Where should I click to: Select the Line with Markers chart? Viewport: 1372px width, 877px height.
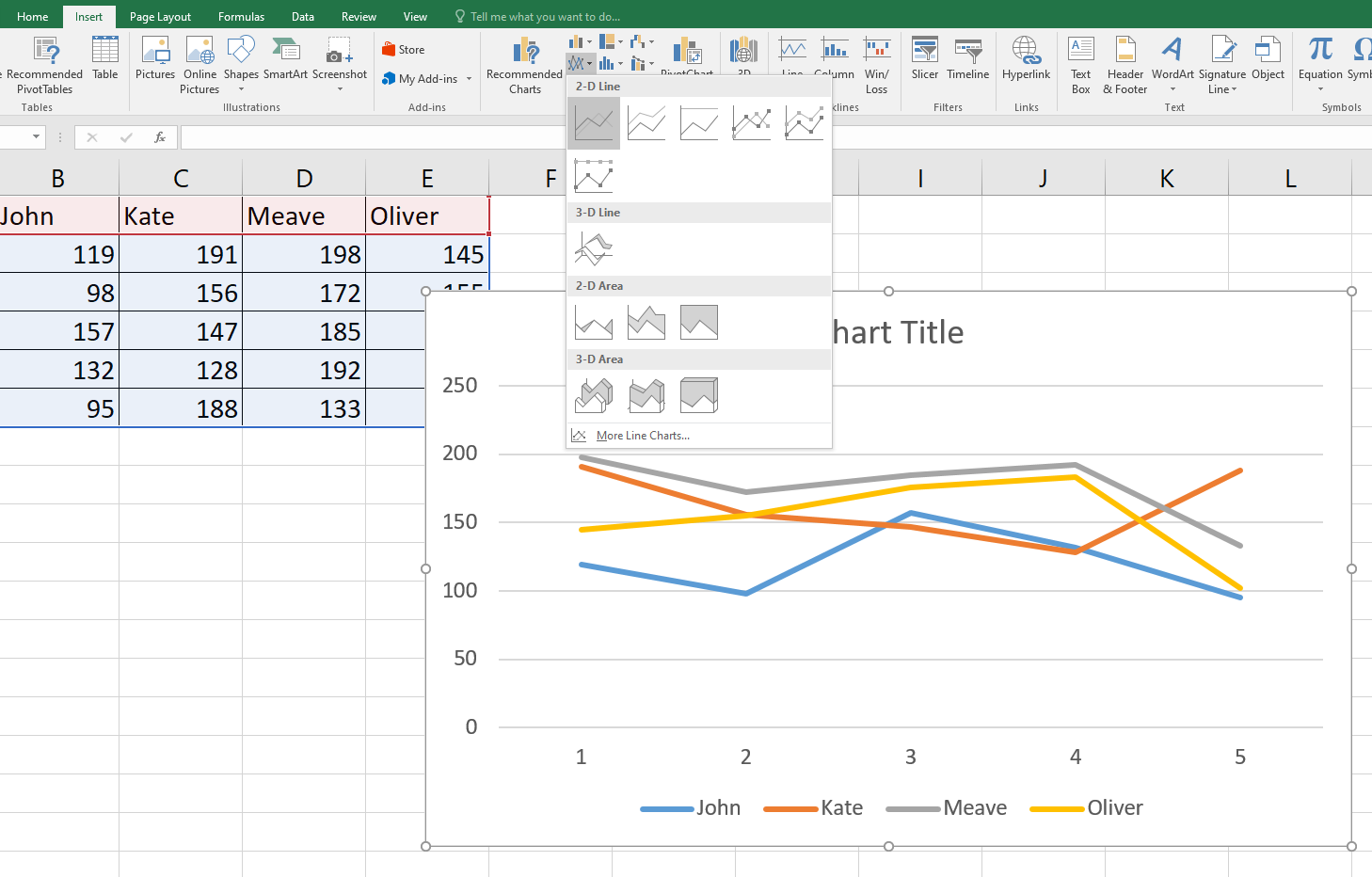pyautogui.click(x=752, y=123)
